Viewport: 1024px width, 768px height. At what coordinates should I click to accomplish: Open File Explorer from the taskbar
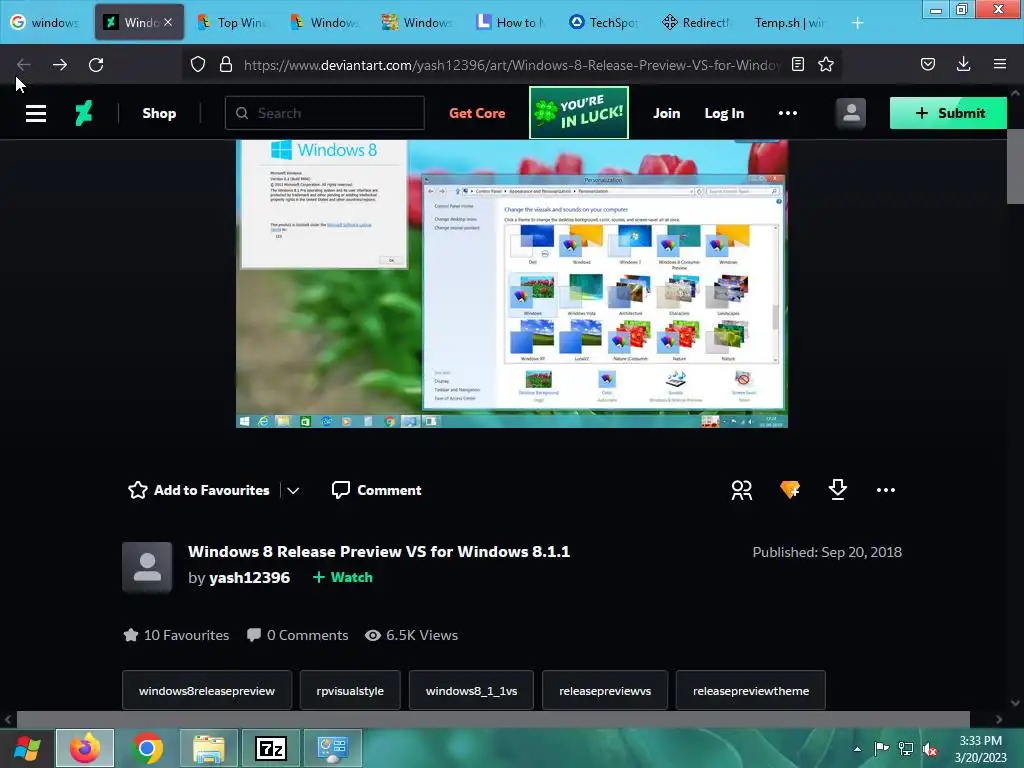pos(209,748)
